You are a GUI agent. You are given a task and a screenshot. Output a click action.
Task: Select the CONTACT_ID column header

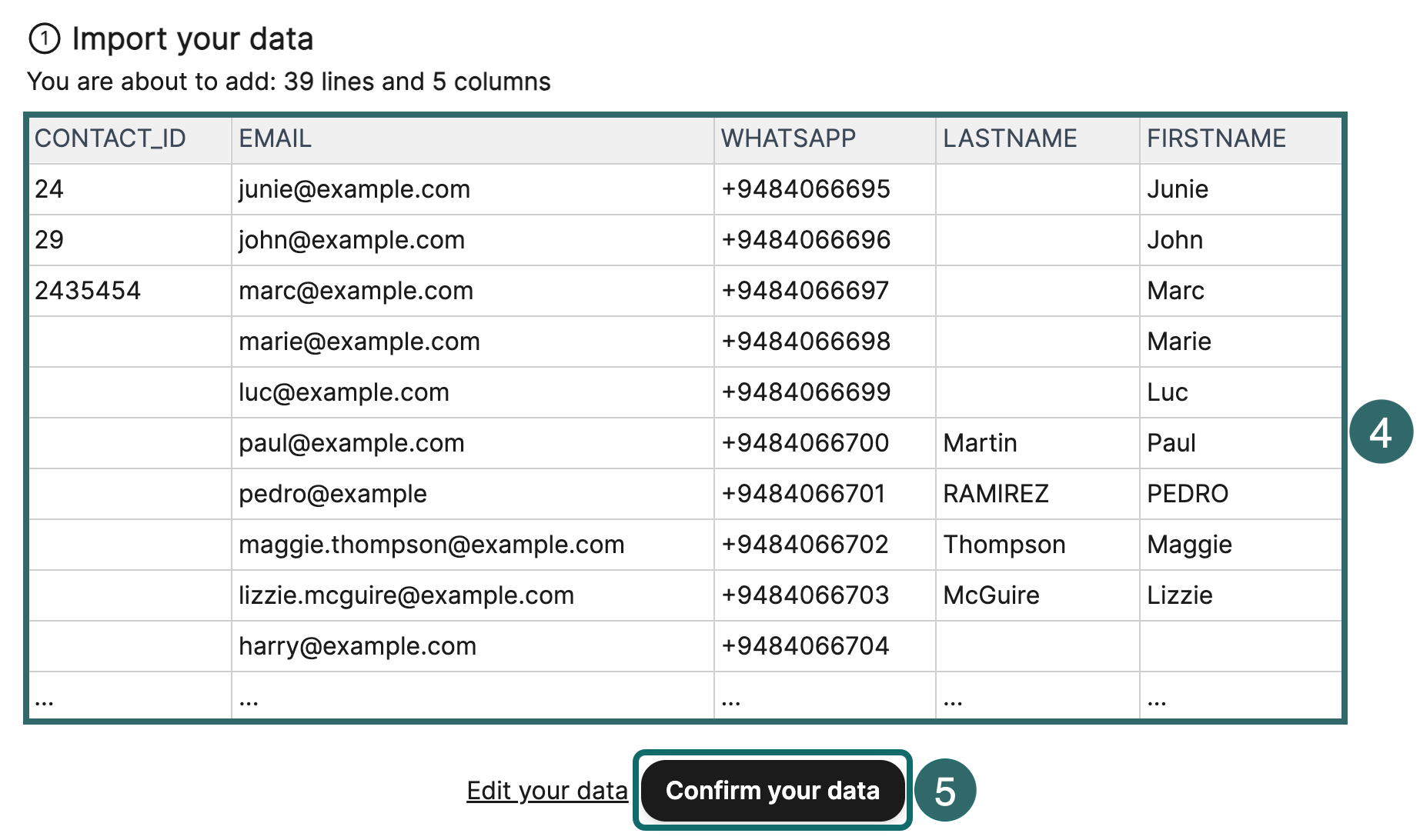pos(110,138)
